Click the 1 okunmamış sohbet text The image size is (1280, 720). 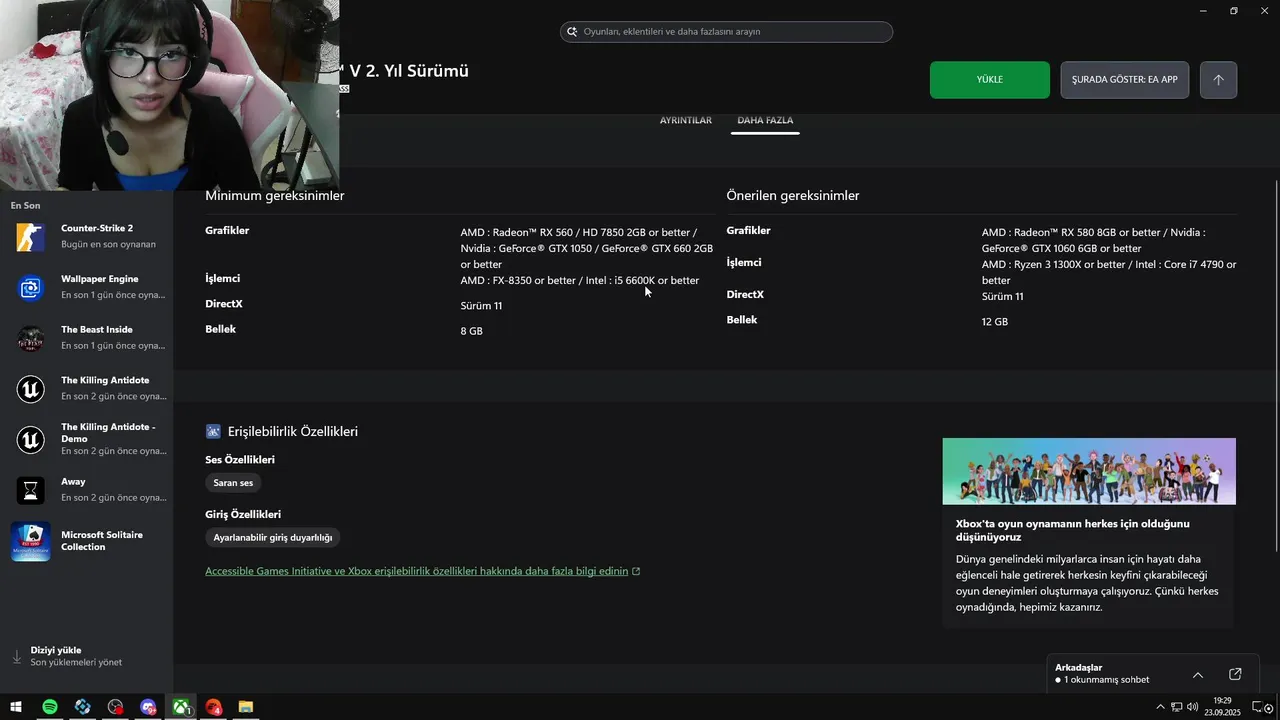[x=1106, y=680]
